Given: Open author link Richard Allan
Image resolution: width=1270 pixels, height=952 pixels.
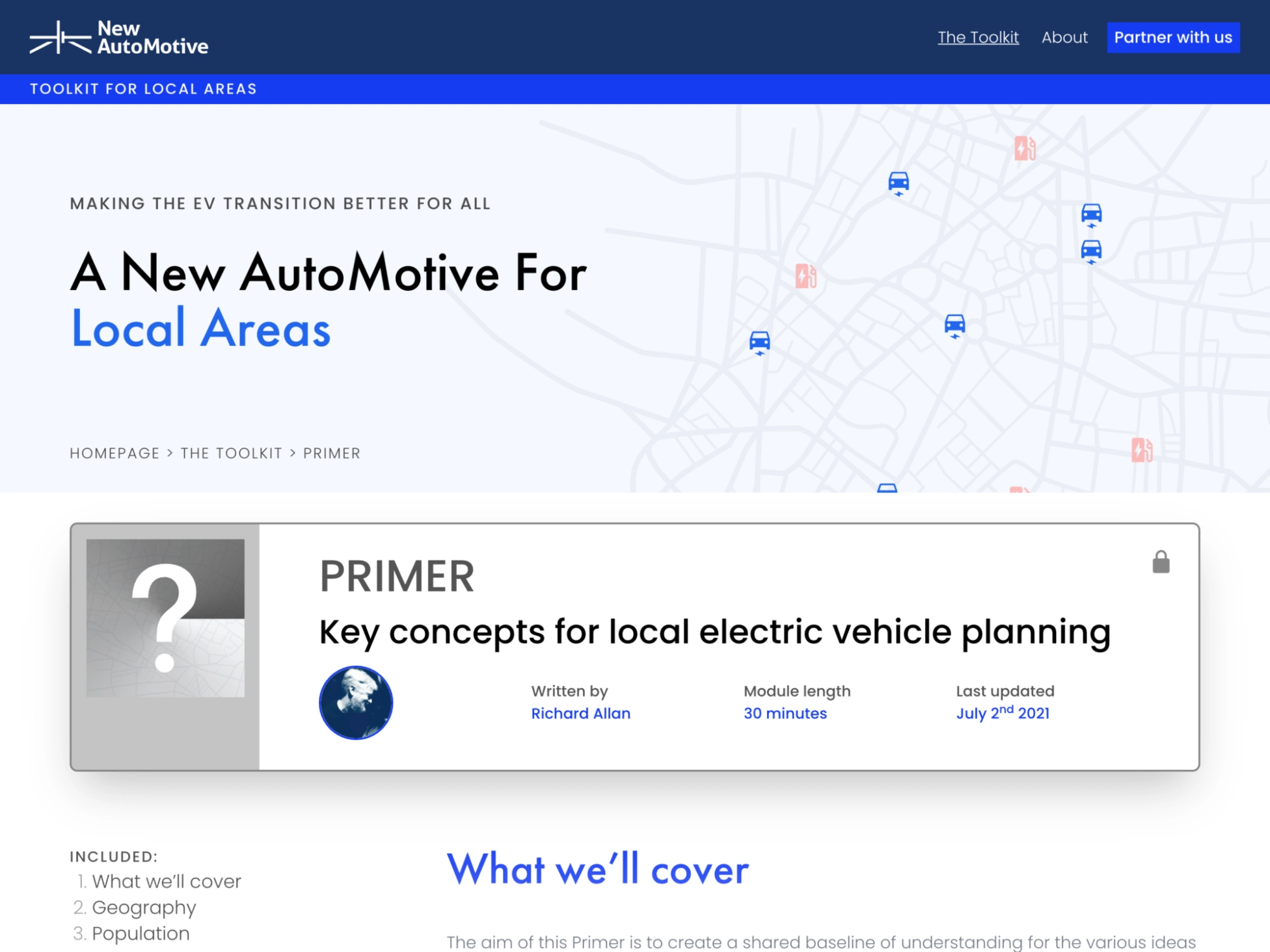Looking at the screenshot, I should [580, 713].
